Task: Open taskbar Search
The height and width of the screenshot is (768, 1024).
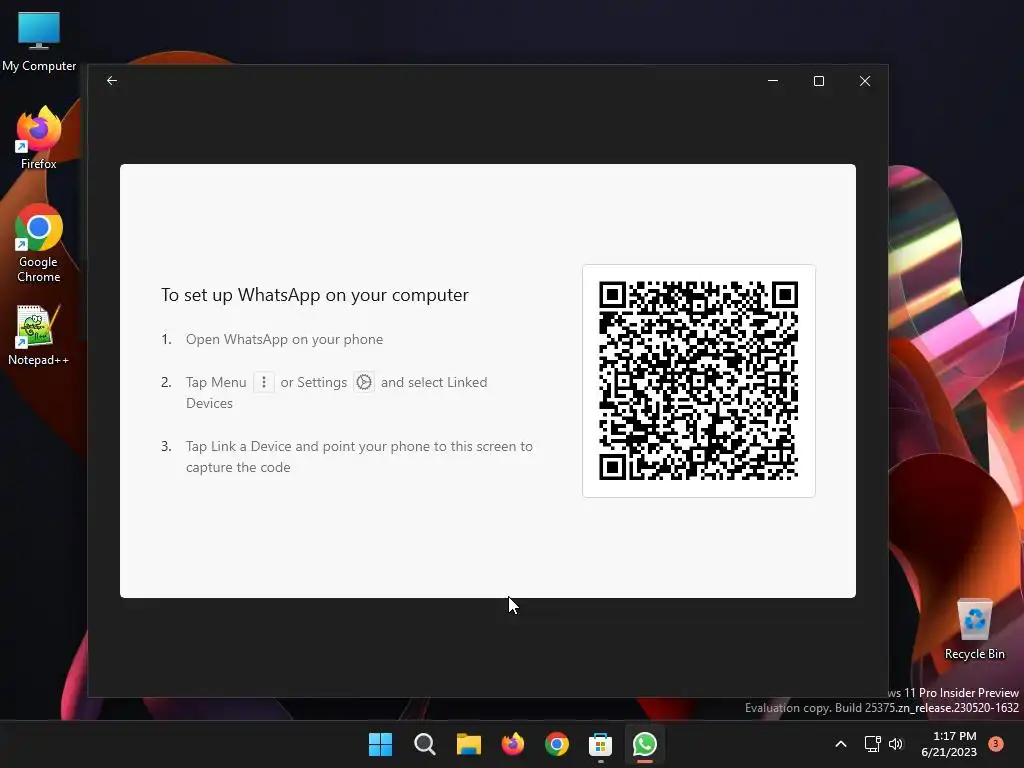Action: point(424,744)
